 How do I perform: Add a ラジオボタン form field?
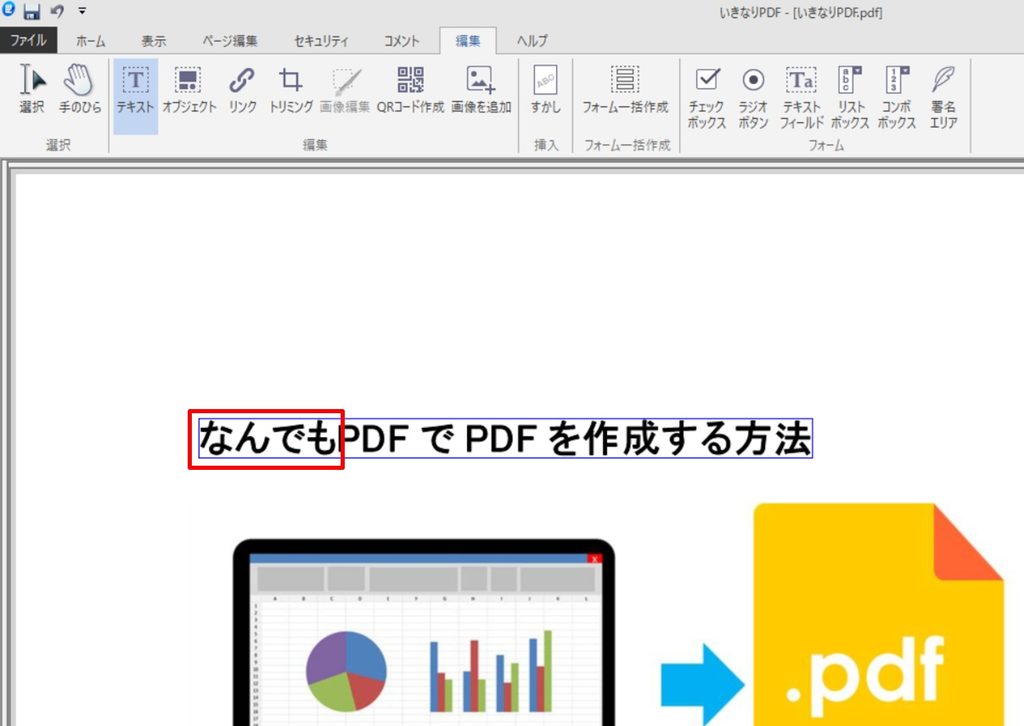(753, 97)
